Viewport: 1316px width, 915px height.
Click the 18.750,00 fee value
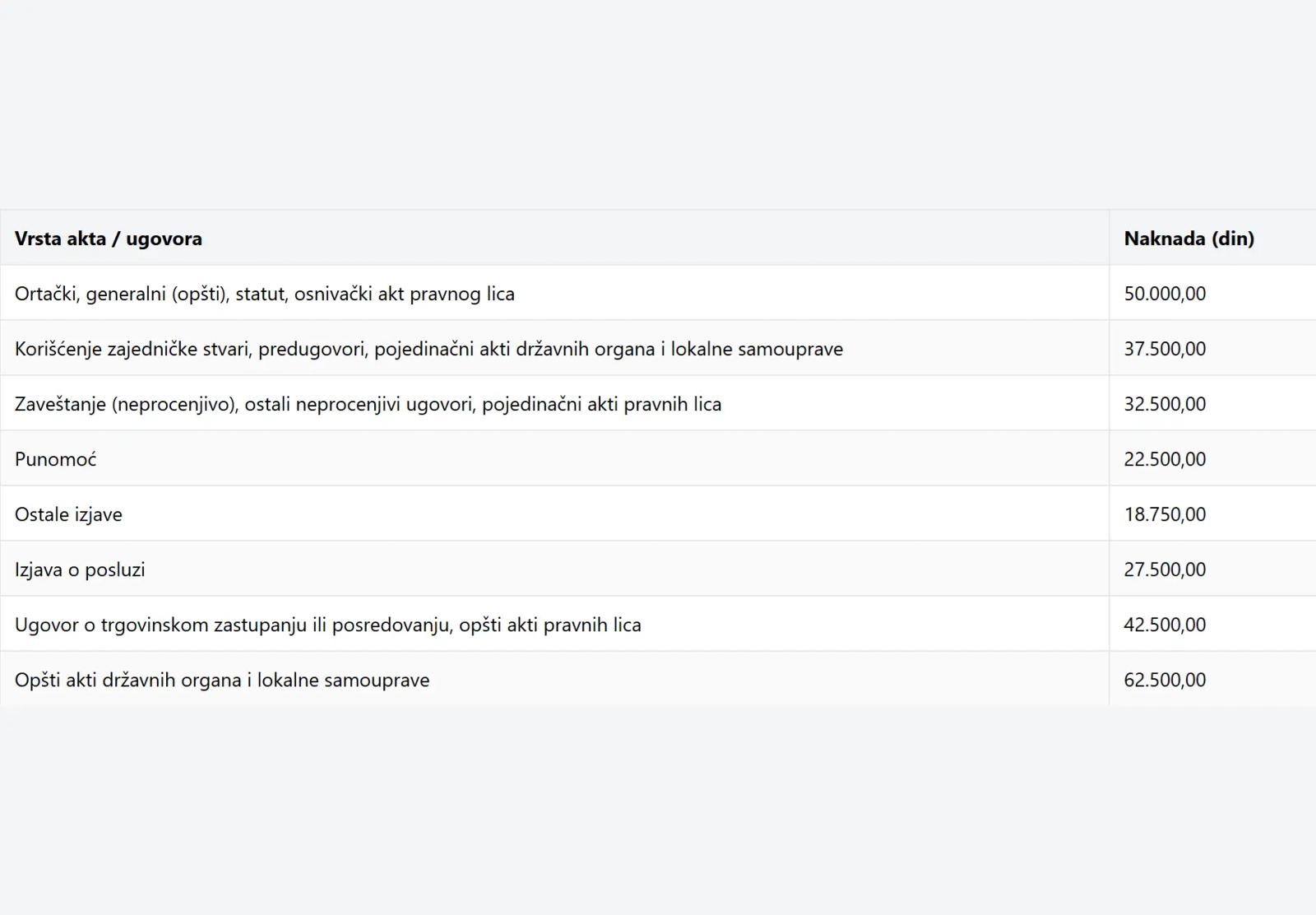[1165, 514]
